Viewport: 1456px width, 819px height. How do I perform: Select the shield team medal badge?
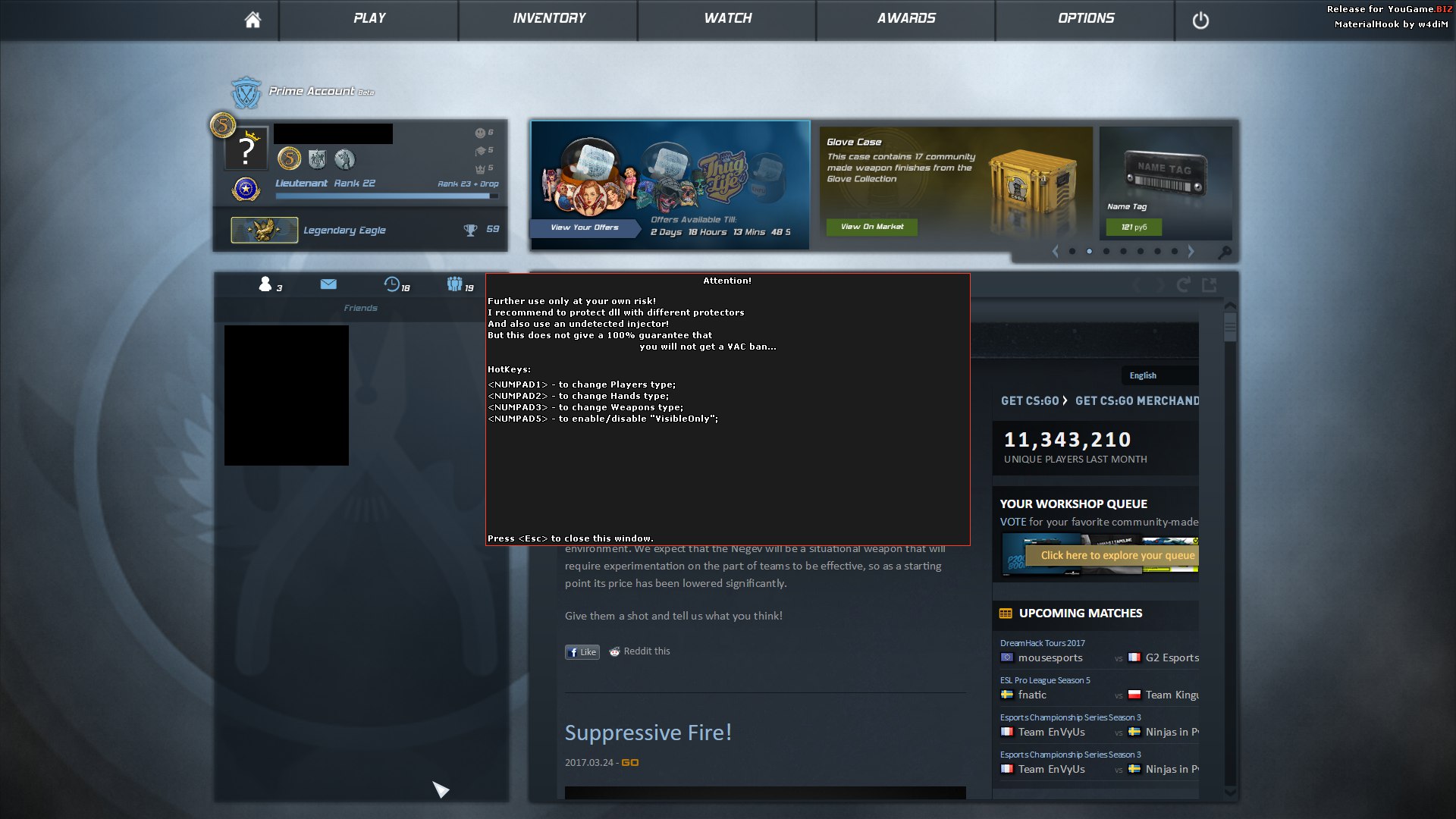[x=317, y=158]
